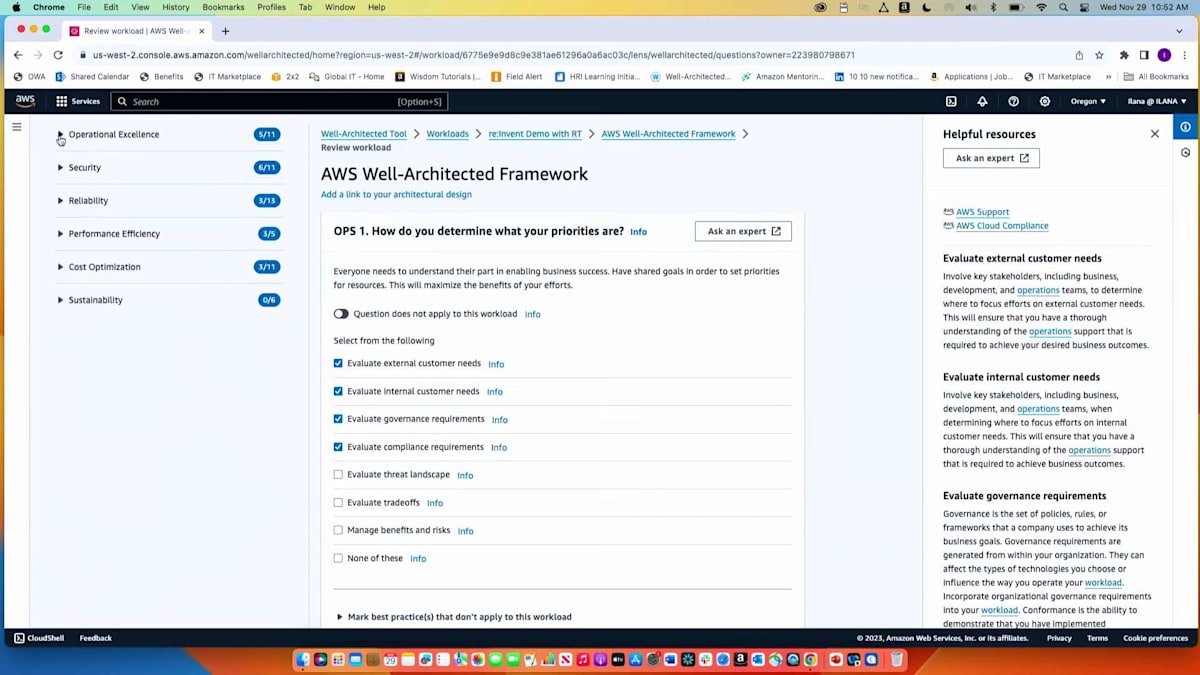Go back in browser history
Viewport: 1200px width, 675px height.
(x=18, y=55)
